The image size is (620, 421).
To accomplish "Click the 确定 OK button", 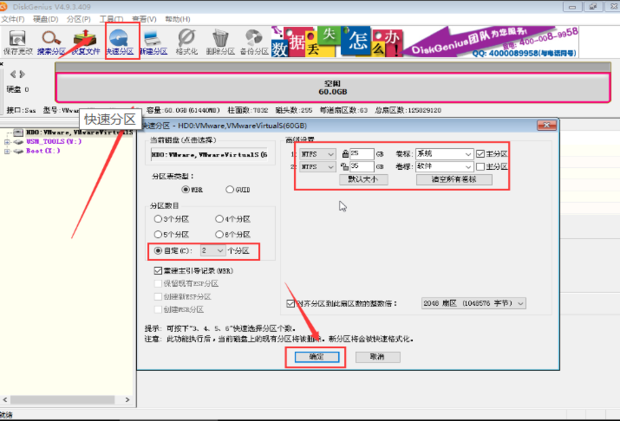I will (317, 357).
